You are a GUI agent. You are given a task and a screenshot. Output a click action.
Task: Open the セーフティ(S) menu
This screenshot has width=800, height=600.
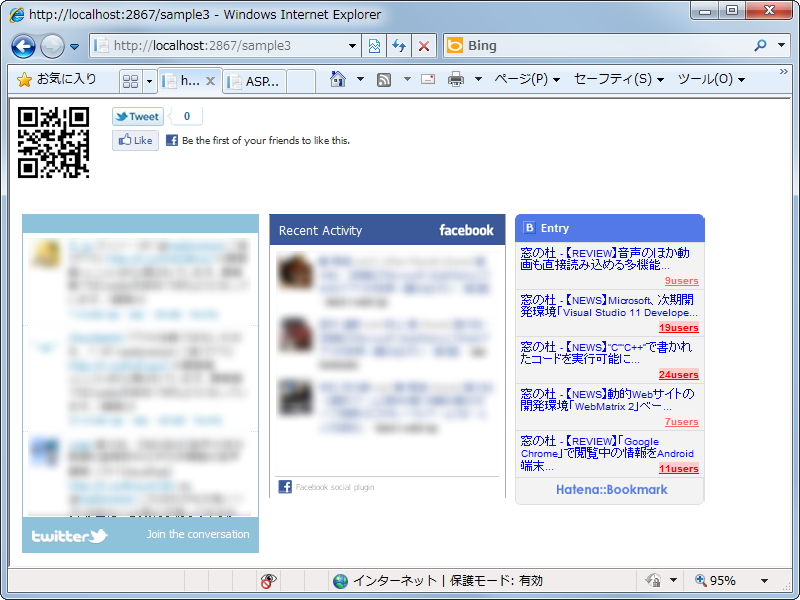618,79
